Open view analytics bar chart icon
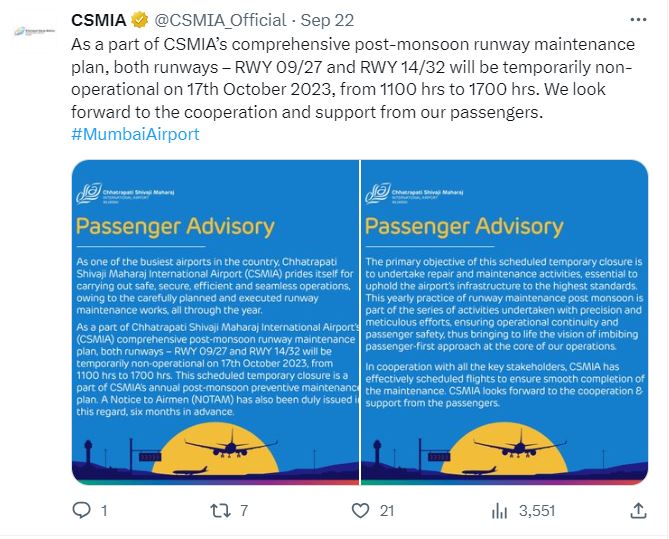 pyautogui.click(x=498, y=511)
